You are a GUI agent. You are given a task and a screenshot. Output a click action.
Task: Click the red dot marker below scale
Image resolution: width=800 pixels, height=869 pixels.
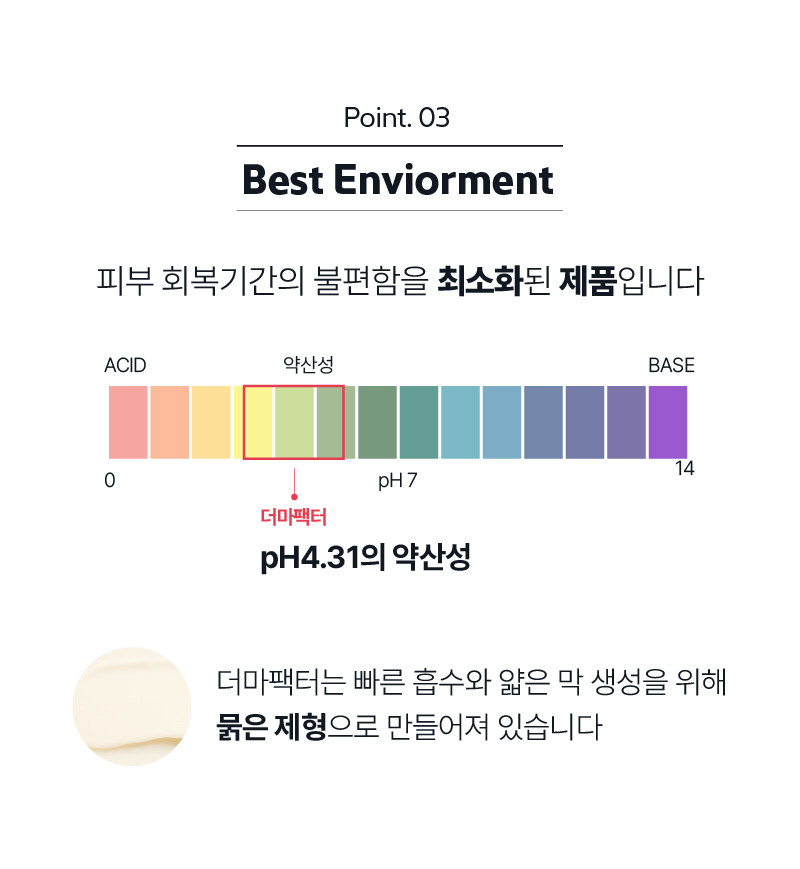pyautogui.click(x=294, y=497)
